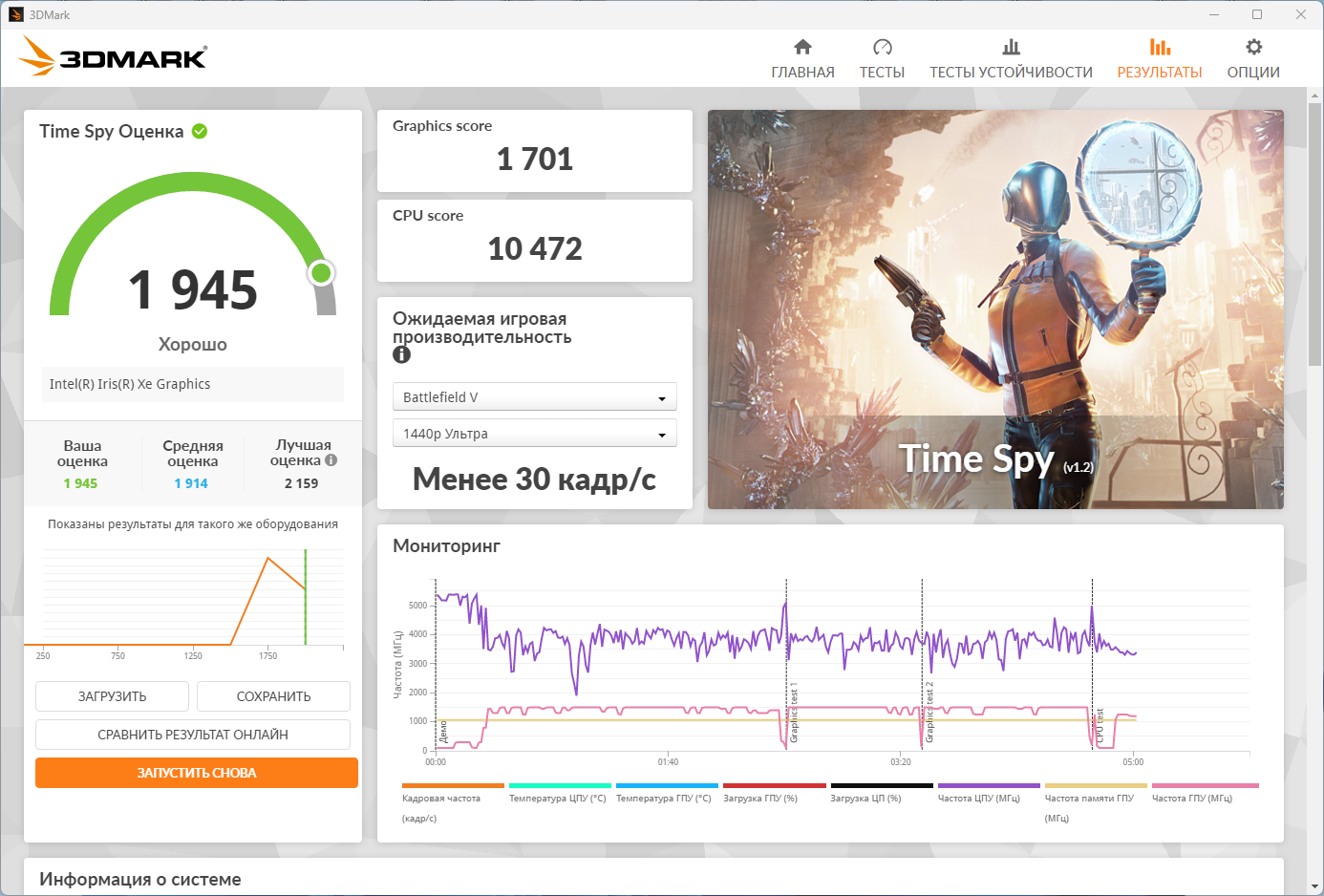Click the Демо marker on chart
The width and height of the screenshot is (1324, 896).
[x=443, y=732]
